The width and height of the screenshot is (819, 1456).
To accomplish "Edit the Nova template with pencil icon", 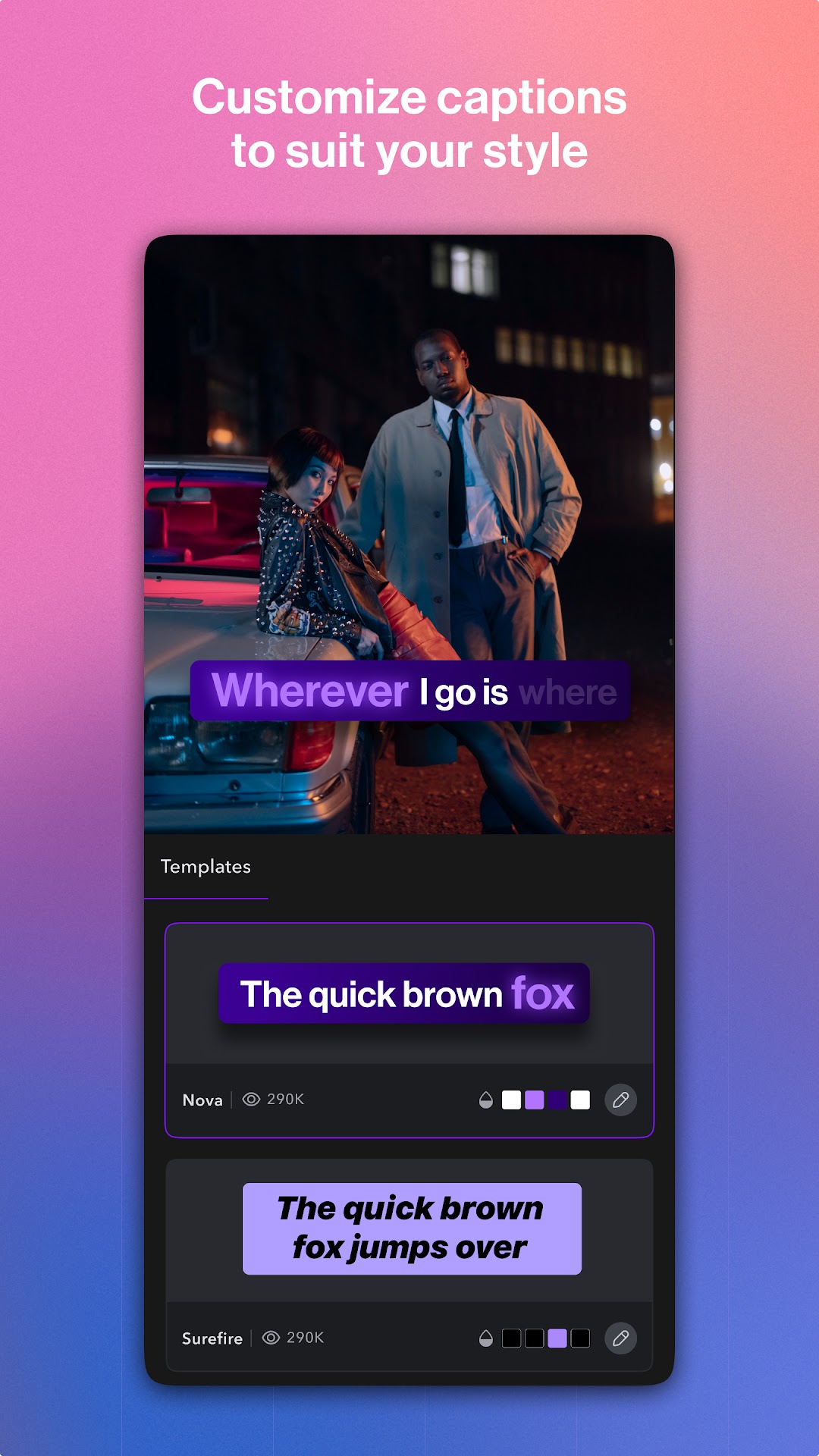I will tap(620, 1100).
